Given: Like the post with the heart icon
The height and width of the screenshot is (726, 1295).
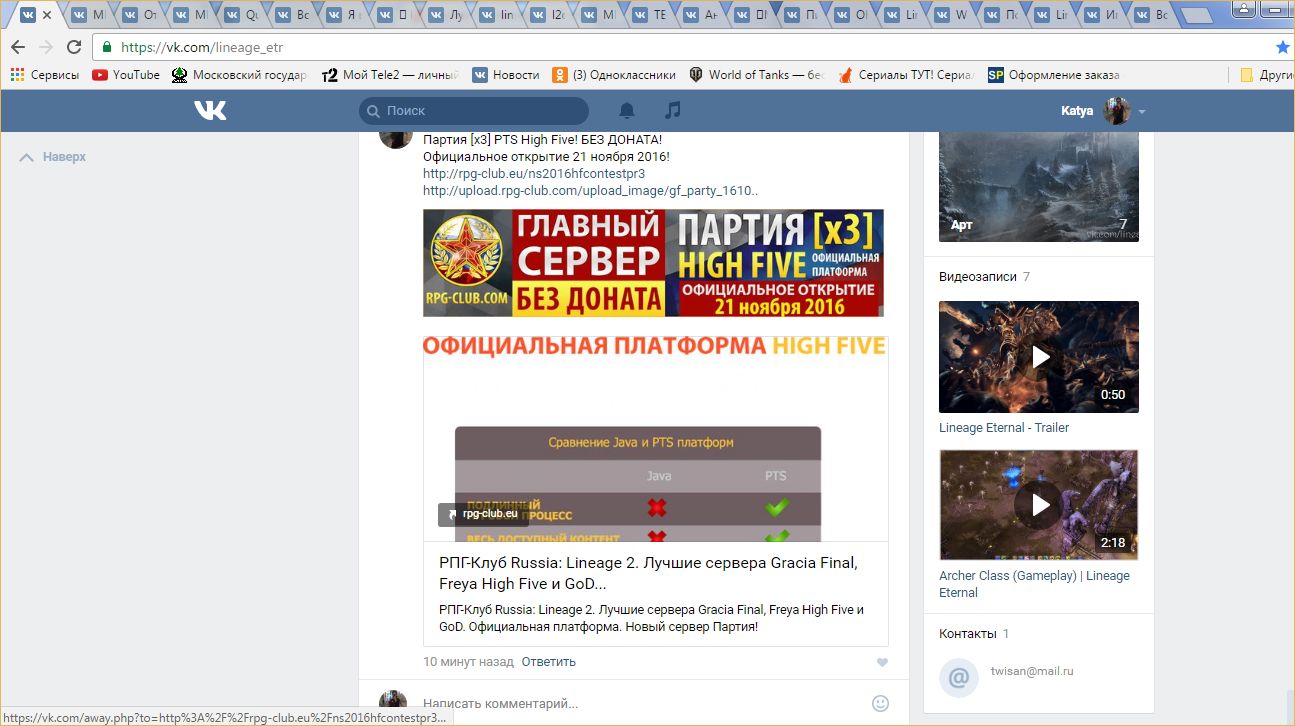Looking at the screenshot, I should coord(882,662).
